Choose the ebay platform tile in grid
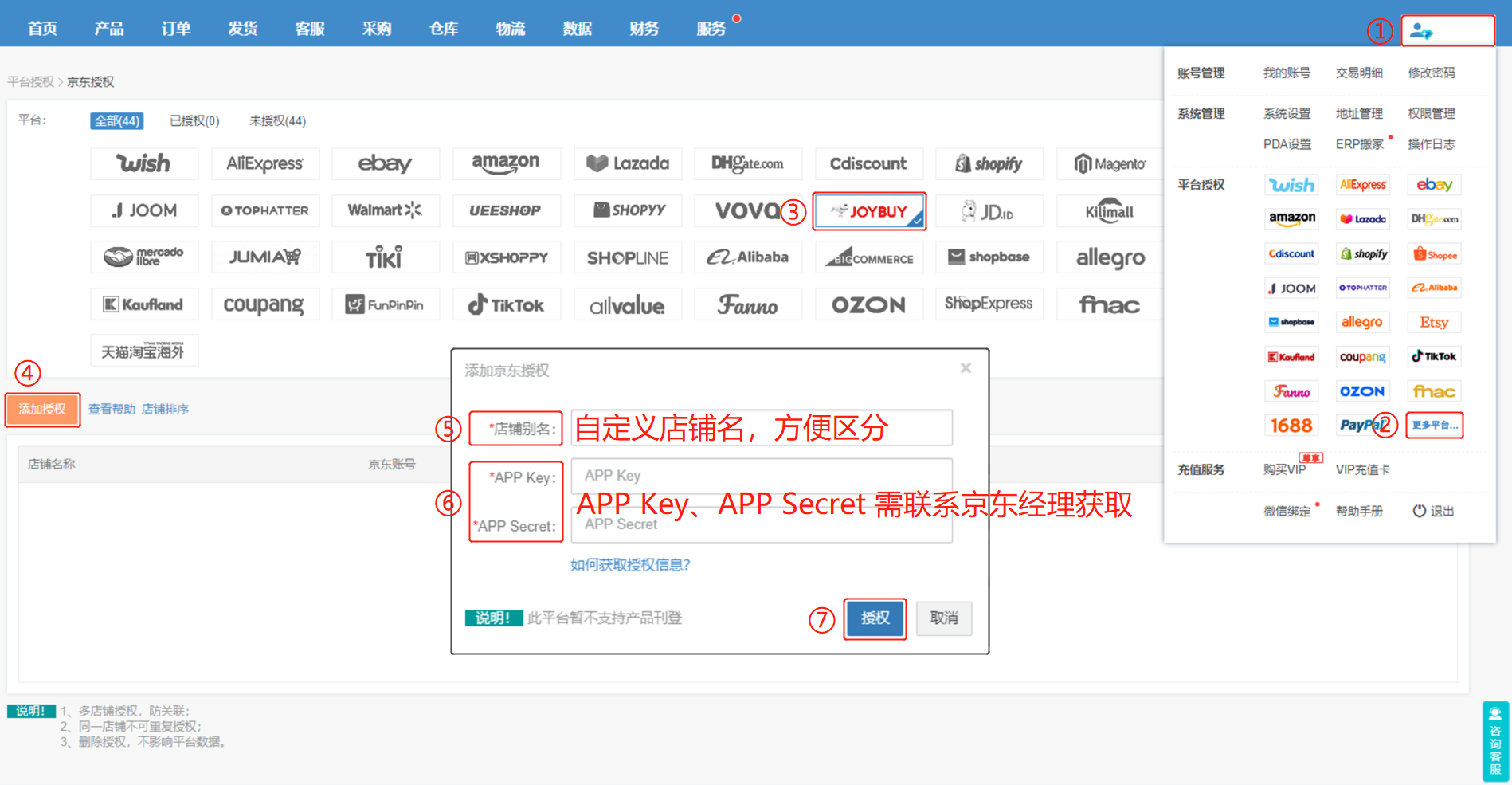This screenshot has width=1512, height=785. pos(386,163)
